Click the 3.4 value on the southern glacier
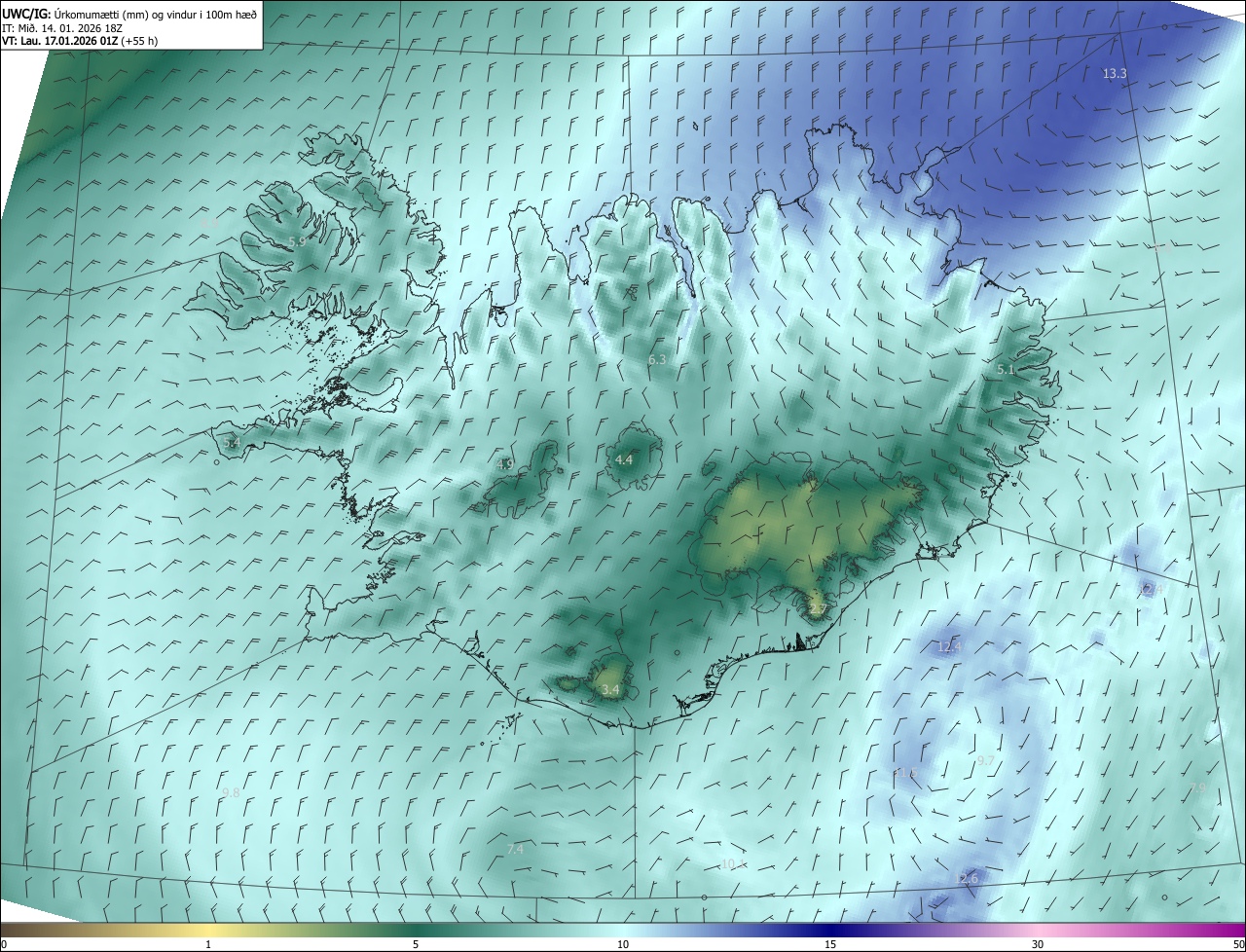Screen dimensions: 1246x952 tap(610, 690)
